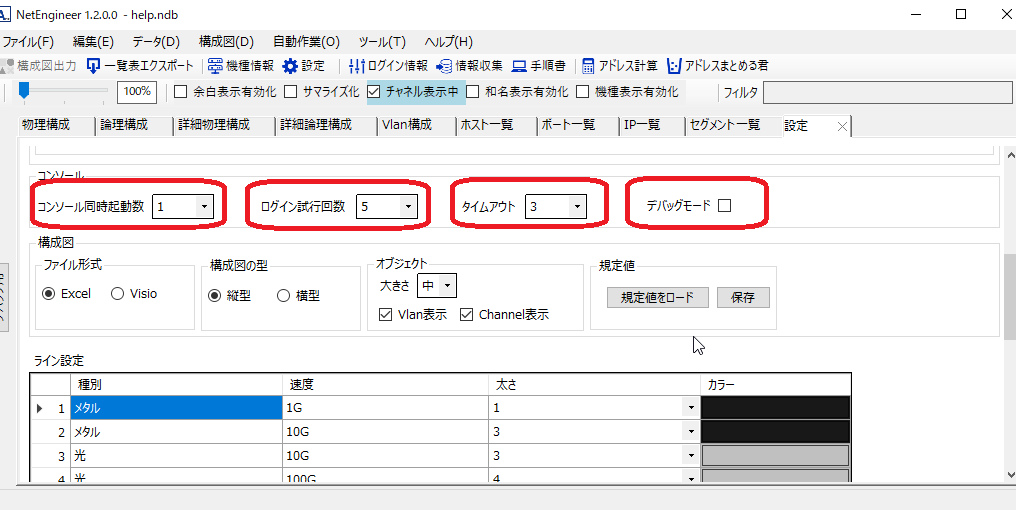Click the 規定値をロード button
The width and height of the screenshot is (1016, 510).
coord(657,297)
